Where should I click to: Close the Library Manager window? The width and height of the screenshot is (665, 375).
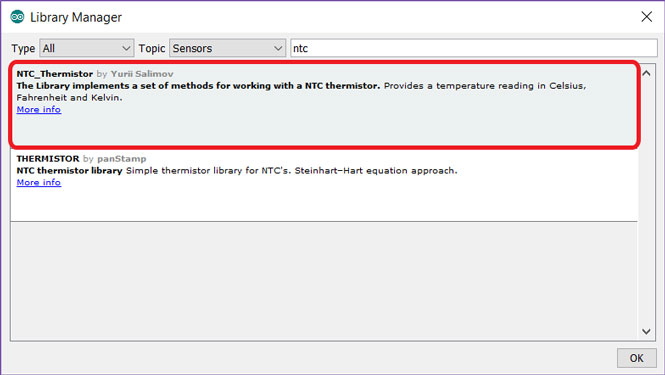(x=646, y=17)
